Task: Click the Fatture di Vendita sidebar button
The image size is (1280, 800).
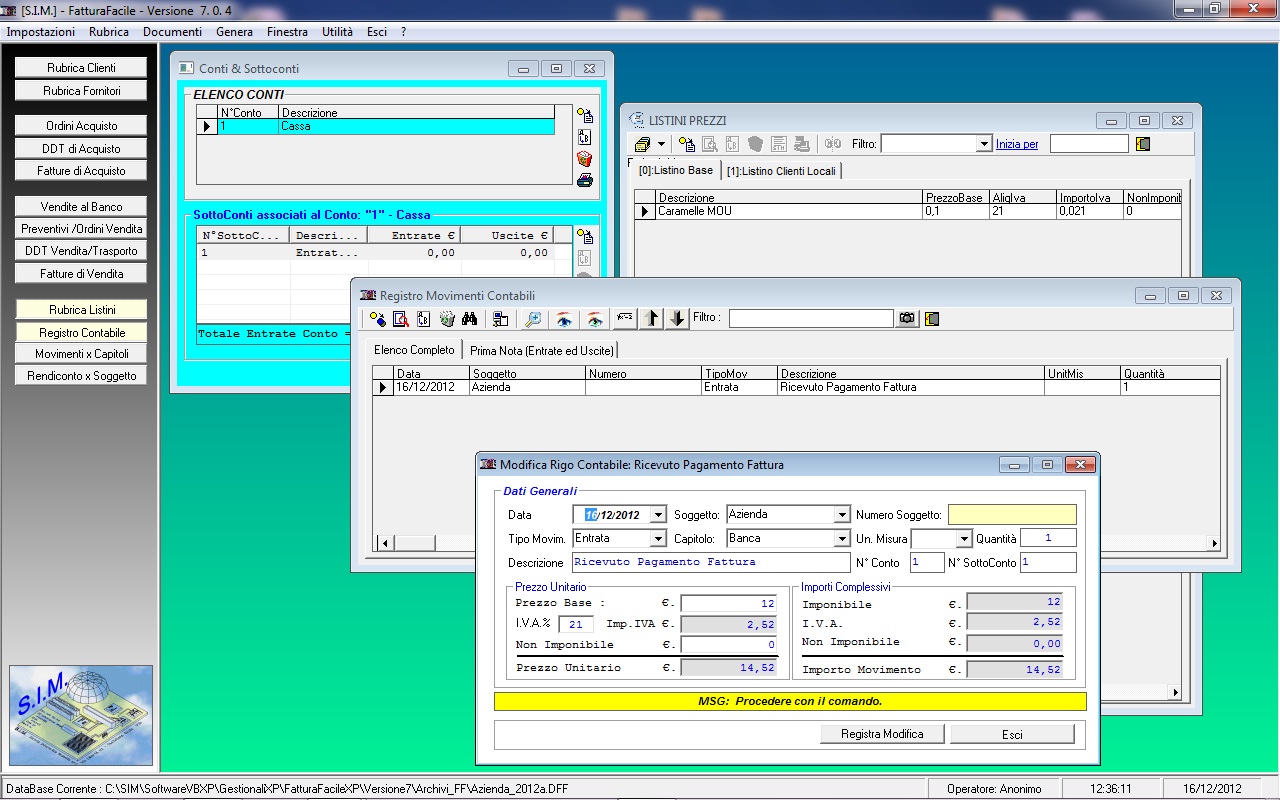Action: (81, 273)
